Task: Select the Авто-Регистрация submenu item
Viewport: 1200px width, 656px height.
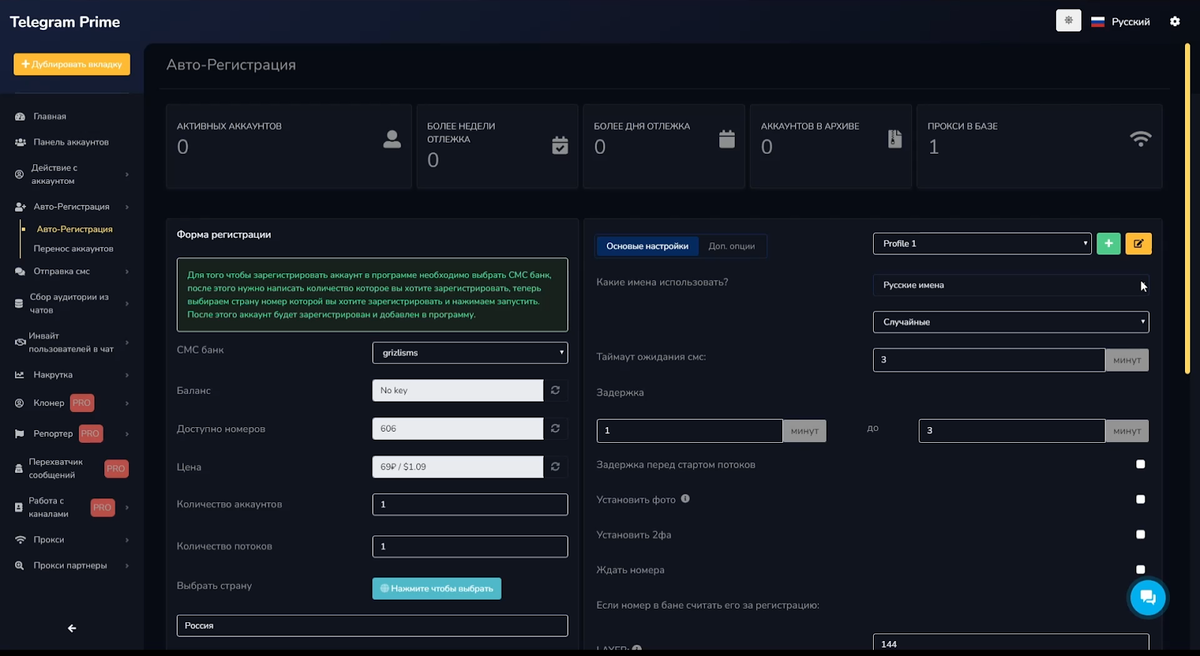Action: (74, 229)
